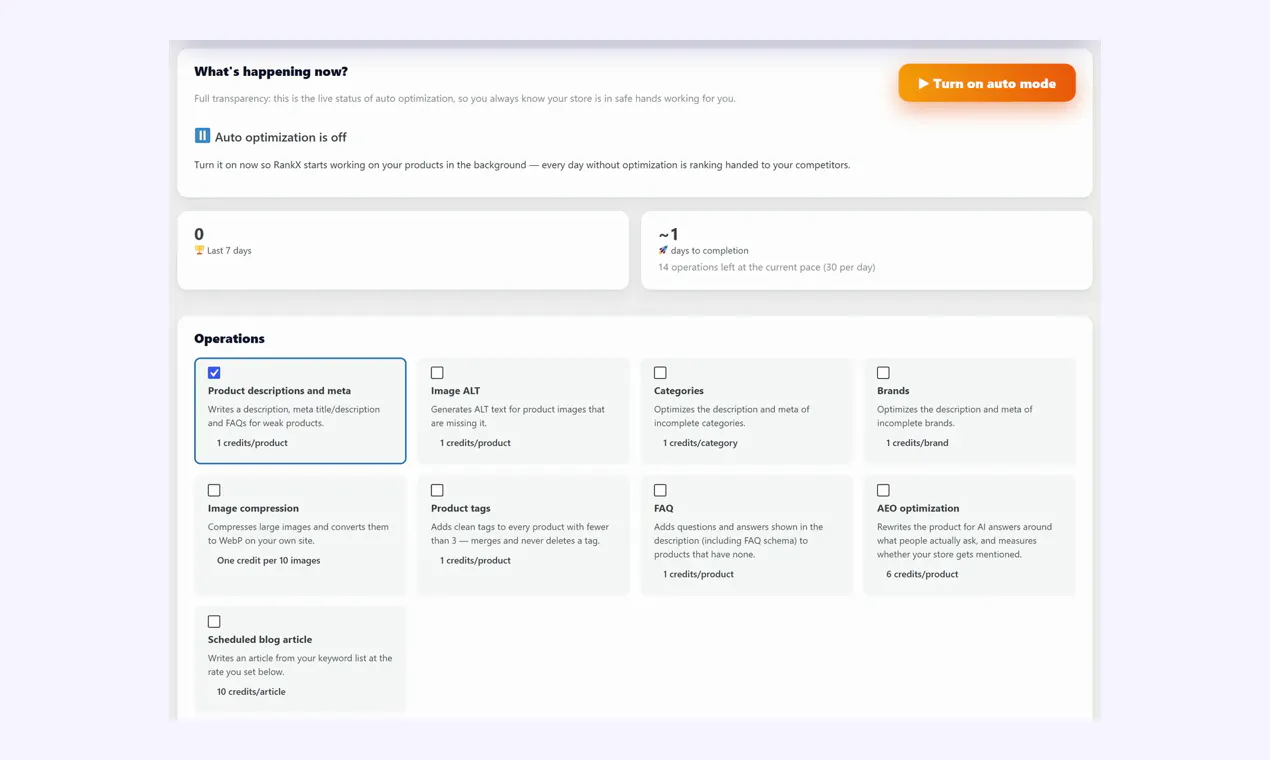Click the "Product descriptions and meta" card title

[279, 391]
